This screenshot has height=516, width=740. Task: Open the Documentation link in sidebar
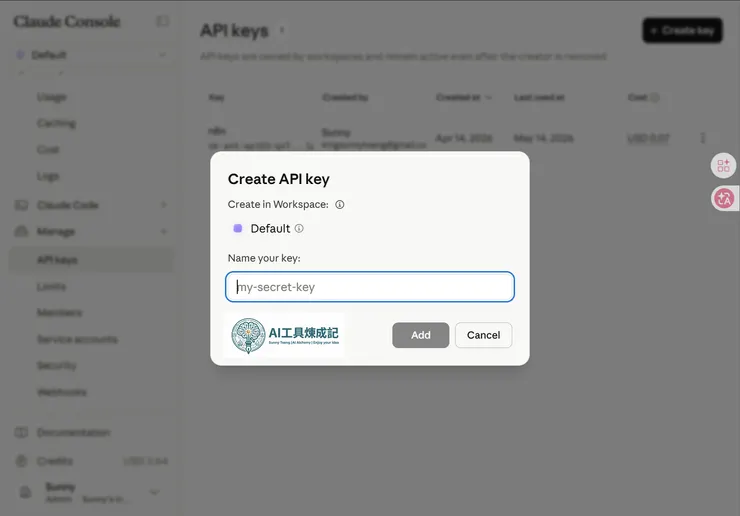(74, 432)
